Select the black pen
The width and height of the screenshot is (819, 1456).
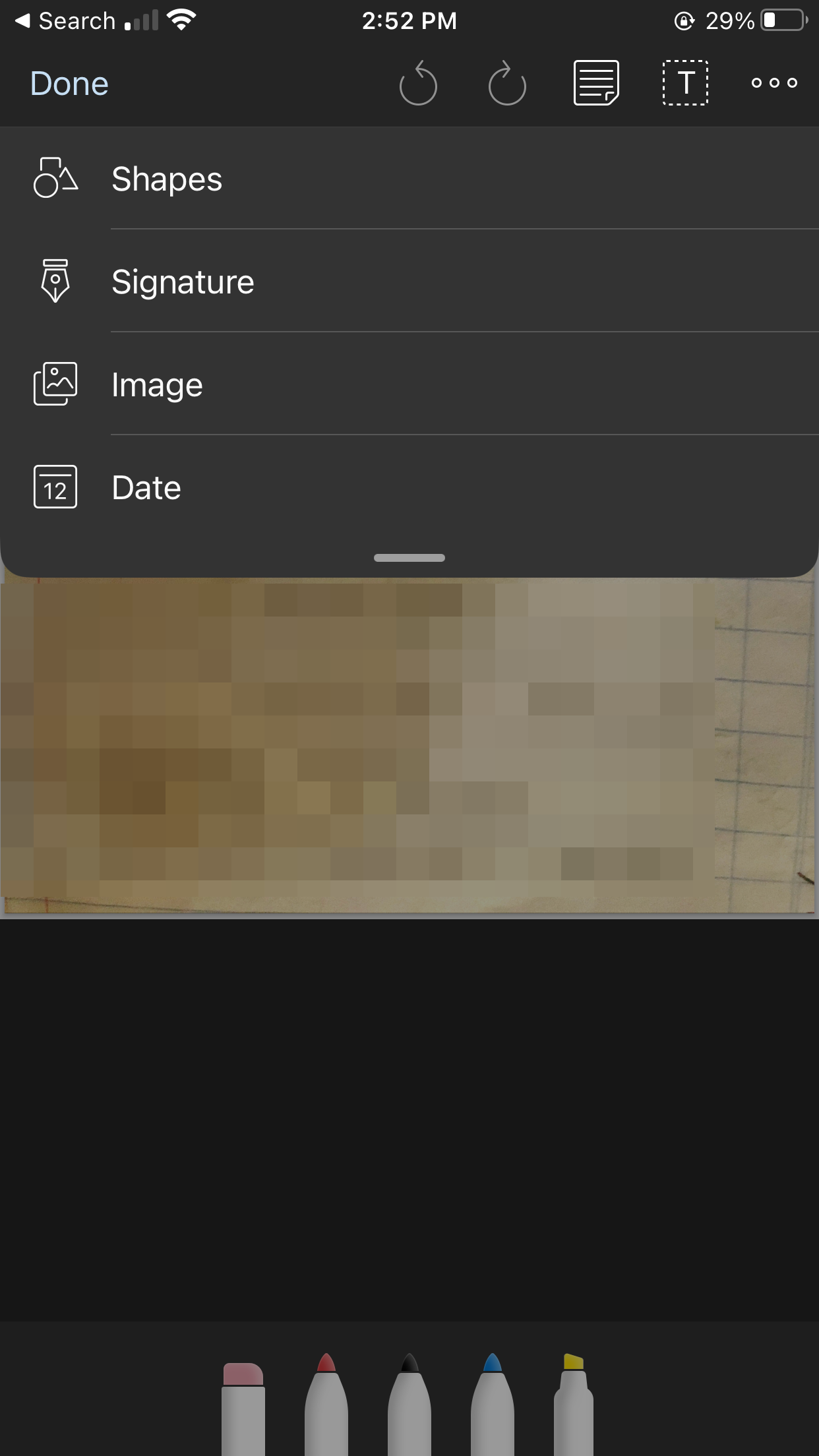tap(409, 1405)
